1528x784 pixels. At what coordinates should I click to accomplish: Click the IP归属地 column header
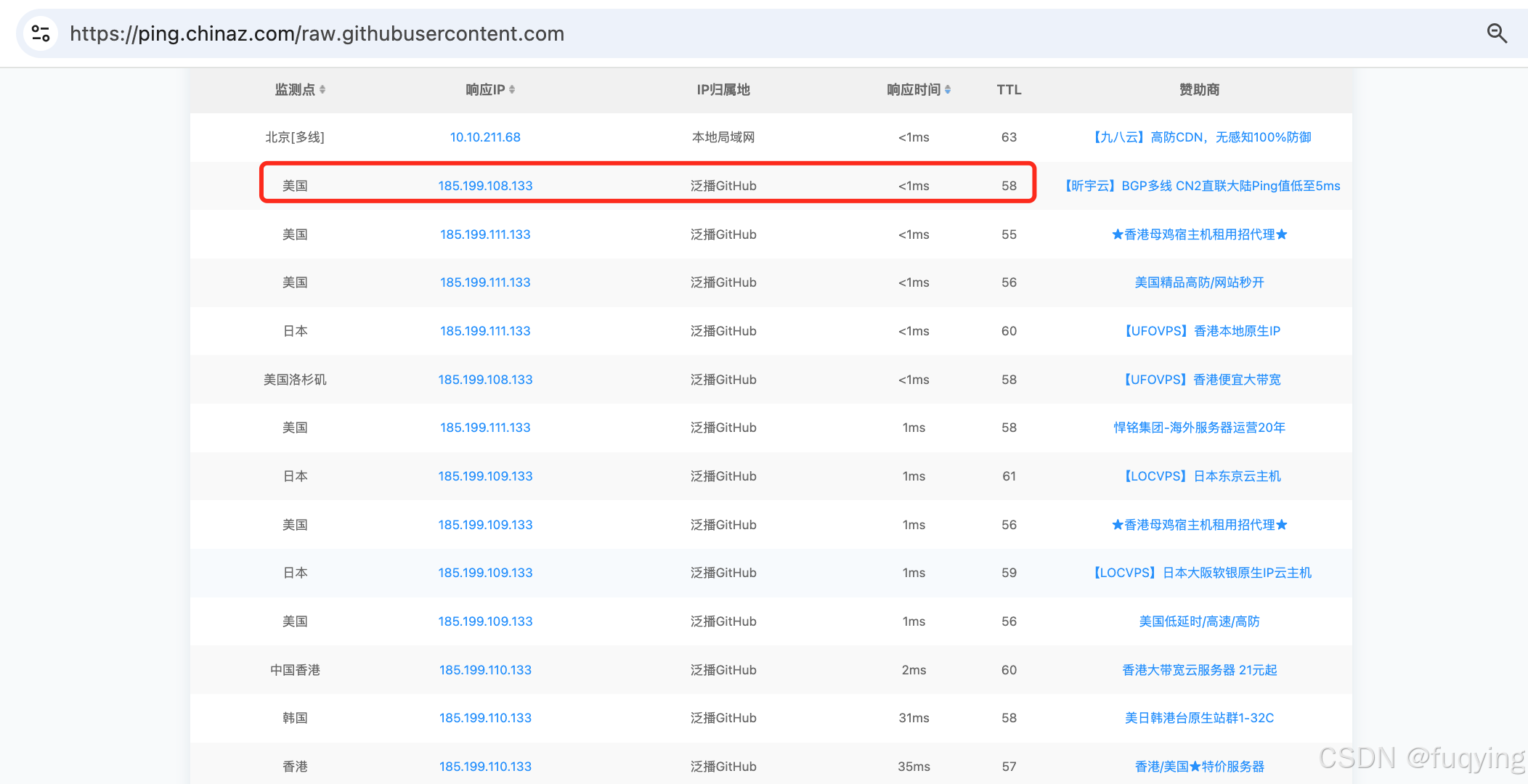point(723,89)
